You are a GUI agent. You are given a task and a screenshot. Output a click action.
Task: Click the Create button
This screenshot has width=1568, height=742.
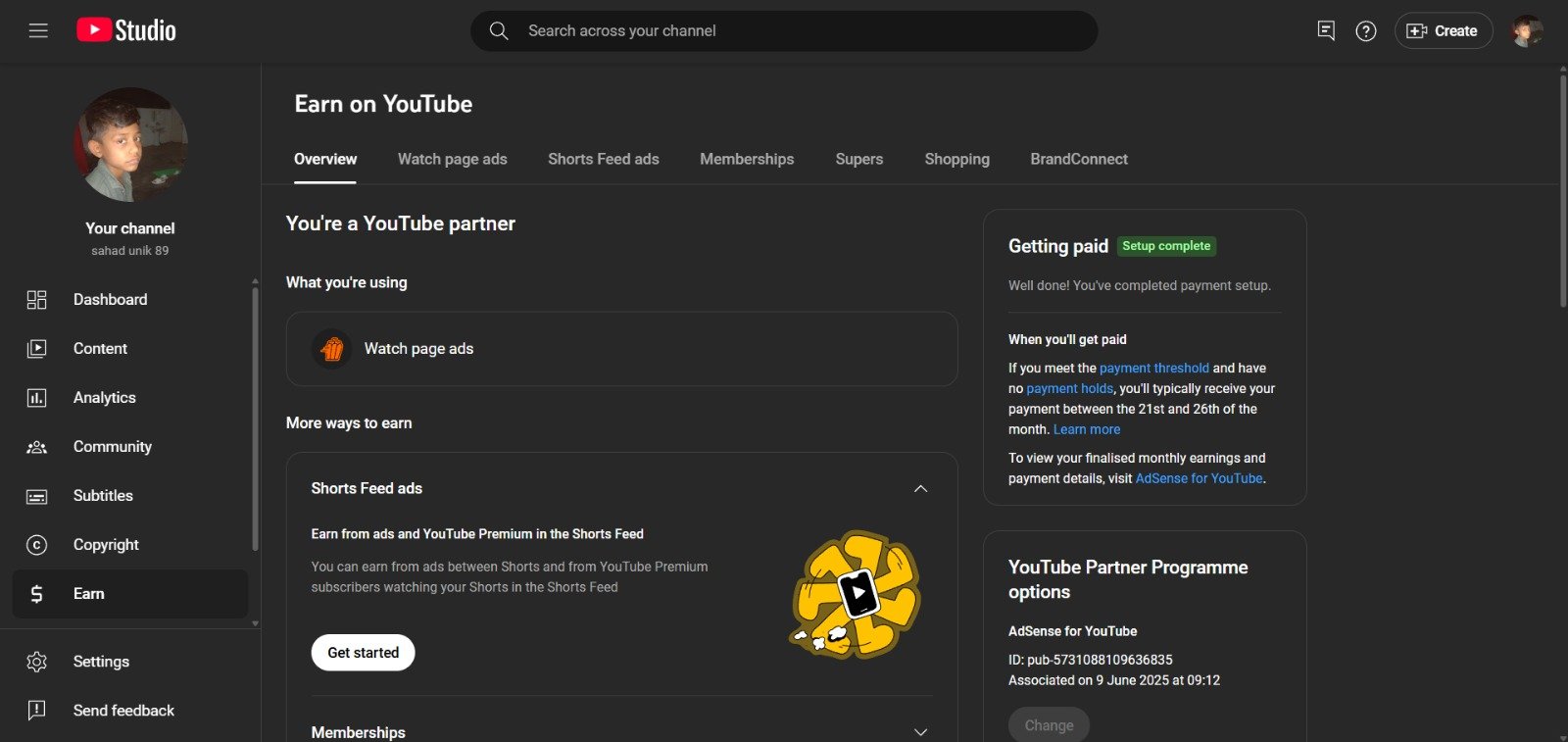pyautogui.click(x=1444, y=30)
